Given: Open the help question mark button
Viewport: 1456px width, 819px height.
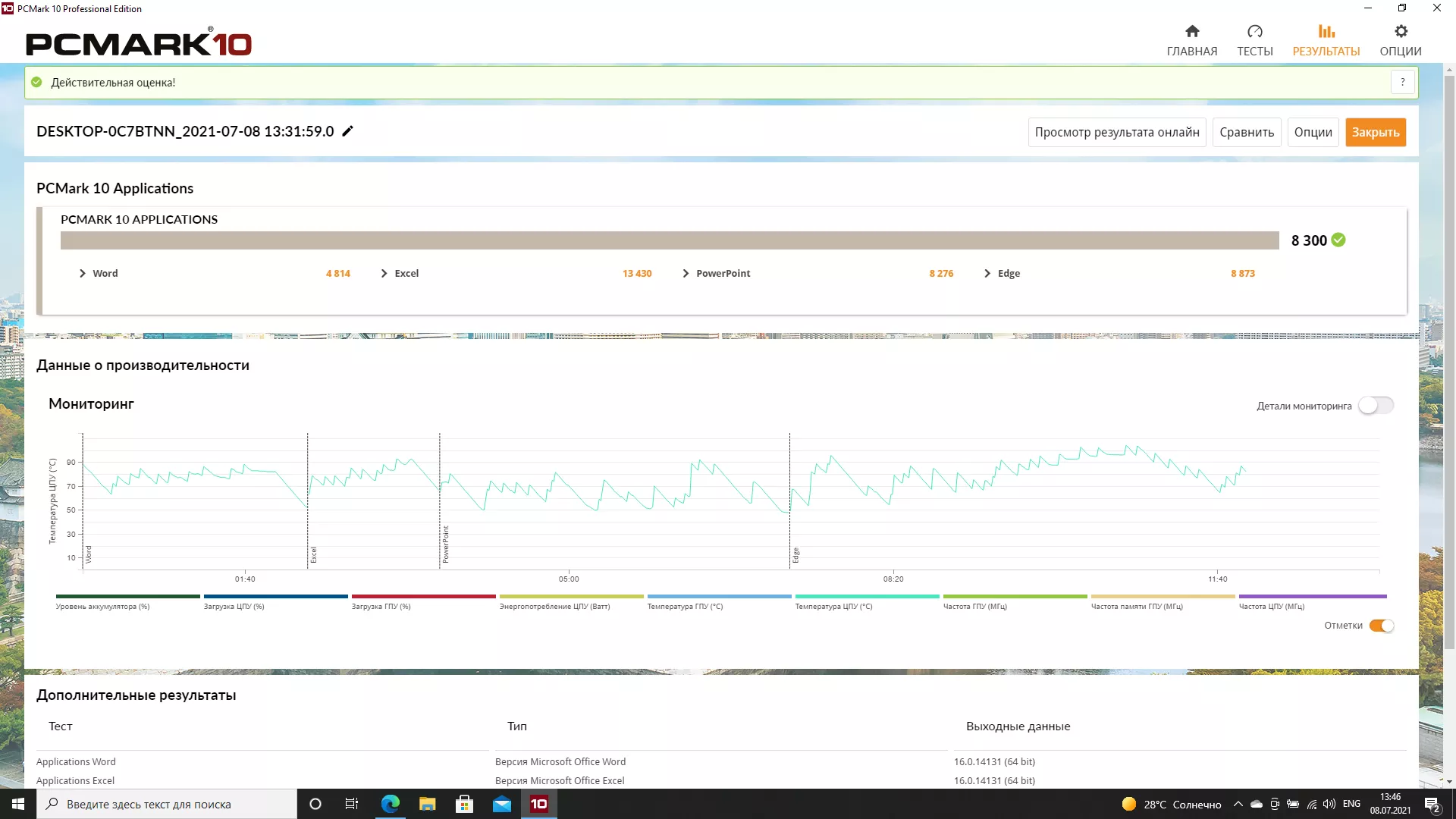Looking at the screenshot, I should [x=1403, y=82].
